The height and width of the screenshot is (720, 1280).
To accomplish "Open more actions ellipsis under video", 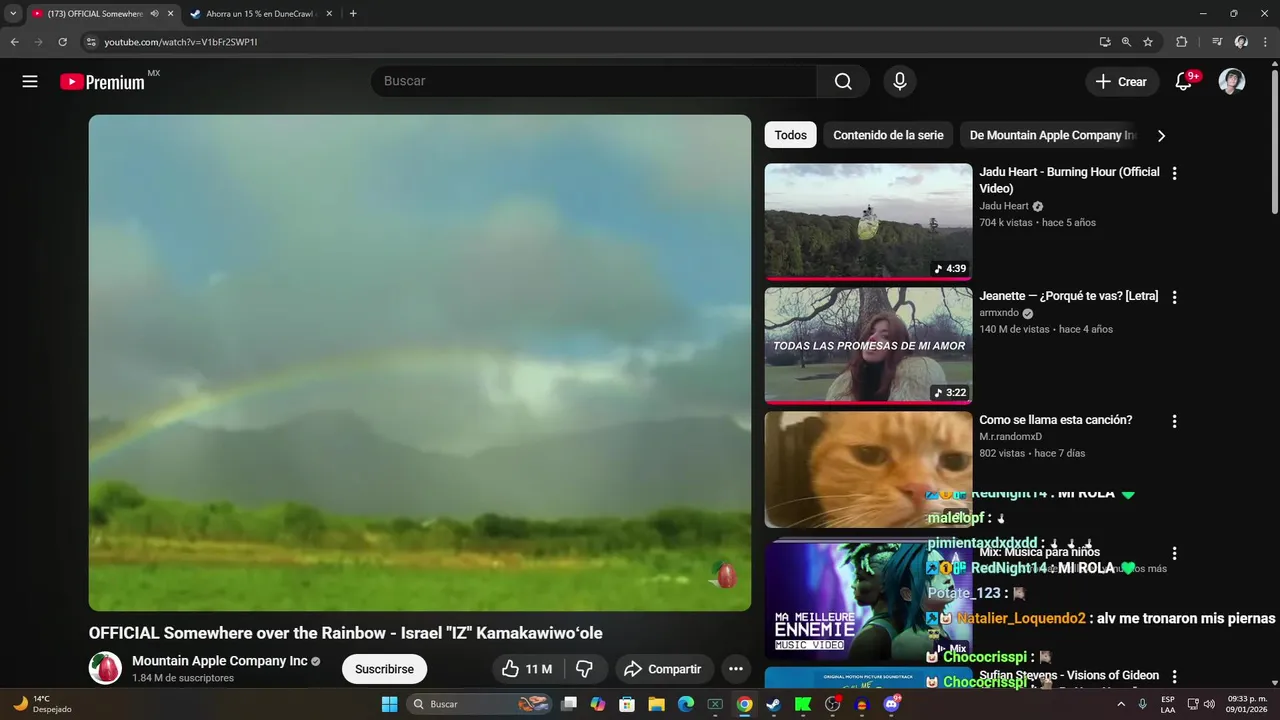I will (x=736, y=669).
